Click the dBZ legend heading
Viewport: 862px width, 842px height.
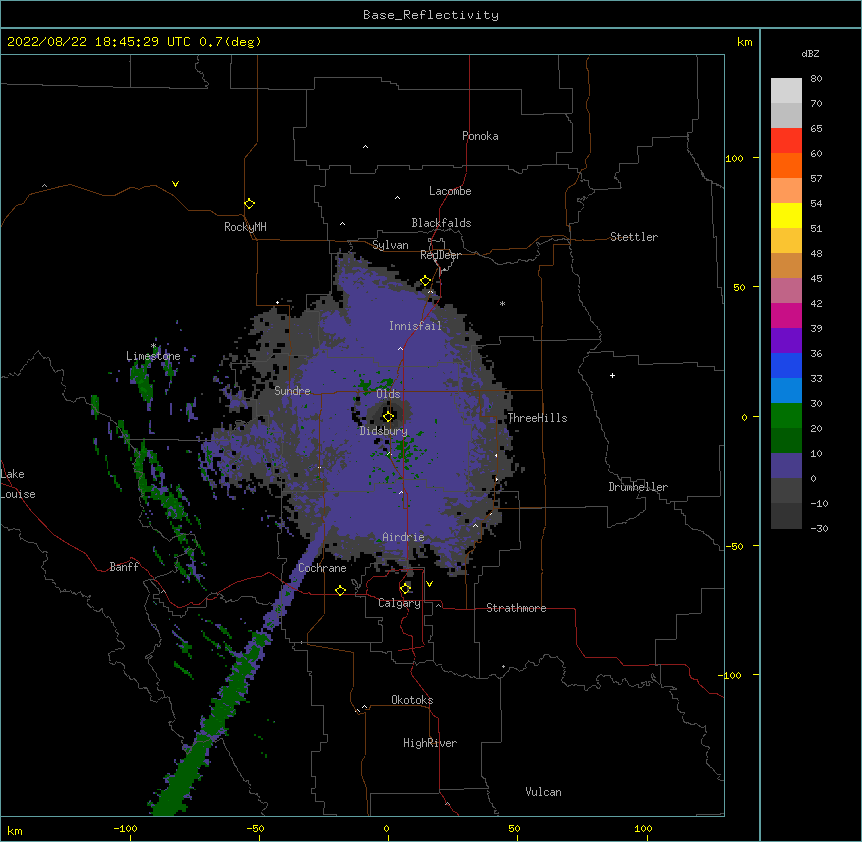click(x=810, y=54)
